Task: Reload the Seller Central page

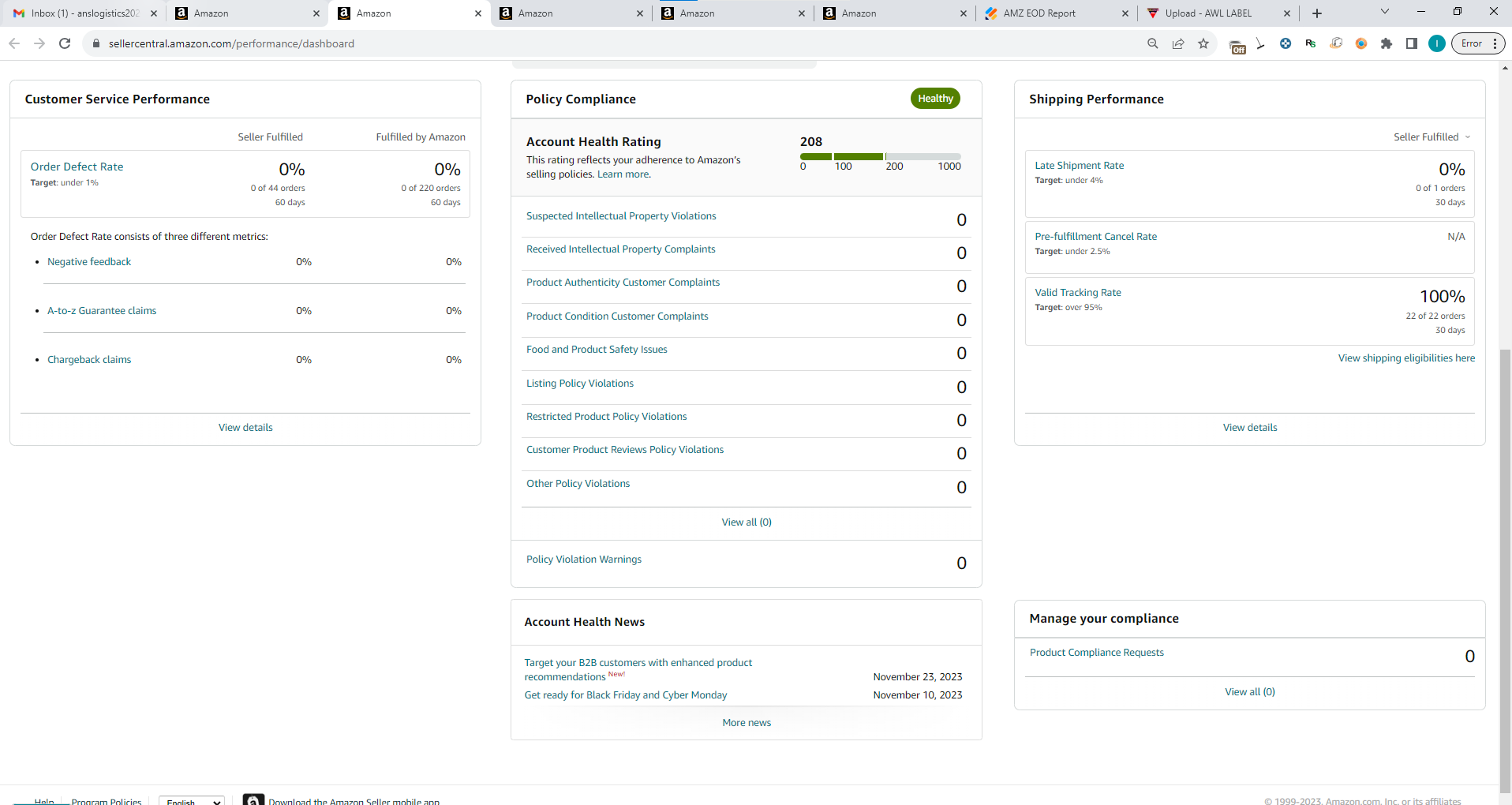Action: (65, 43)
